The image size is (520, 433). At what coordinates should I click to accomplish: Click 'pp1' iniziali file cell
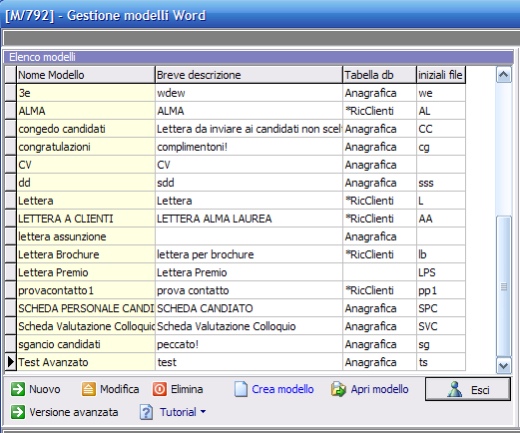click(441, 290)
